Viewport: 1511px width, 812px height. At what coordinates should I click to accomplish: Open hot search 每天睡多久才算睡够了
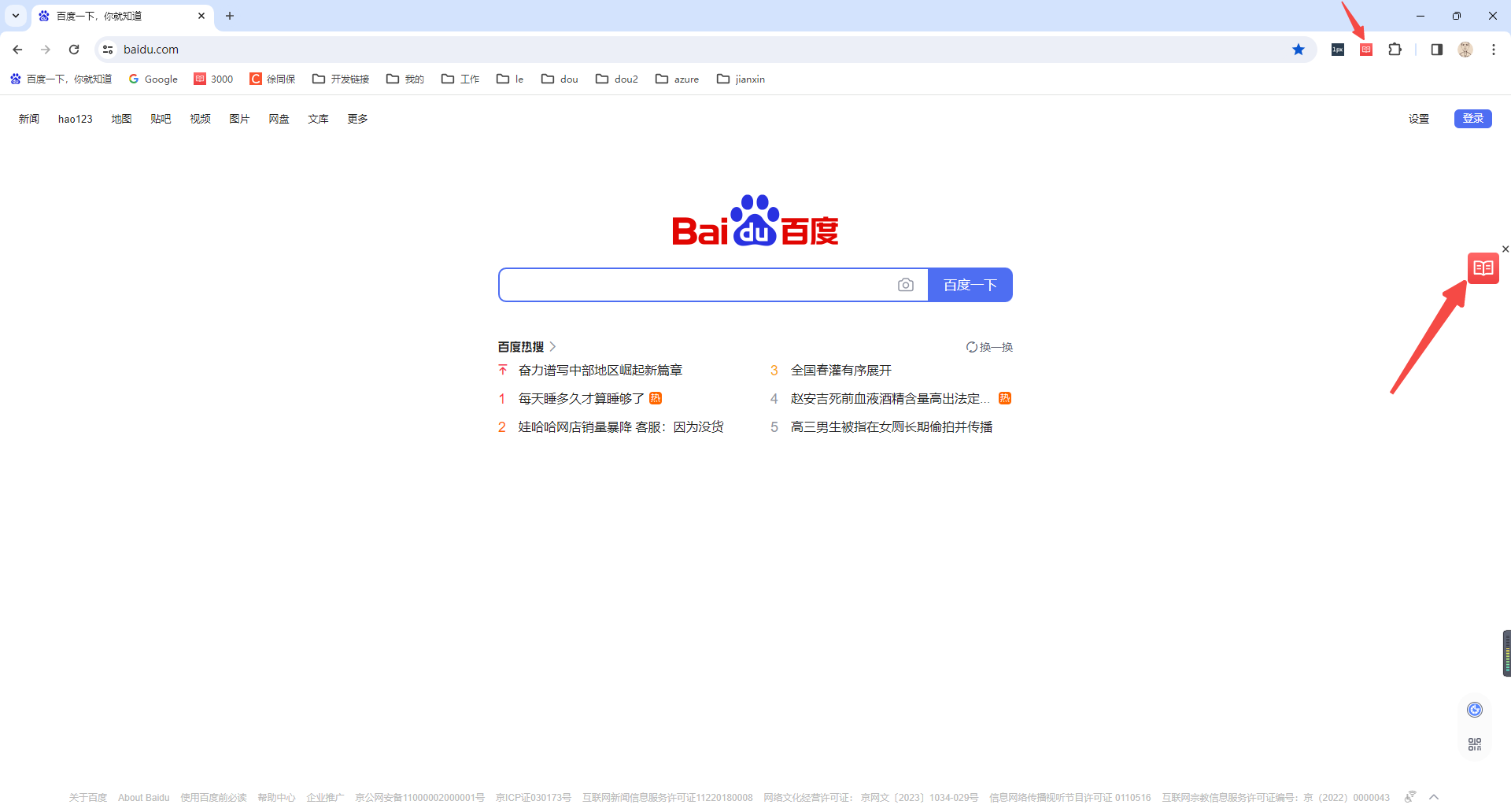pos(582,399)
